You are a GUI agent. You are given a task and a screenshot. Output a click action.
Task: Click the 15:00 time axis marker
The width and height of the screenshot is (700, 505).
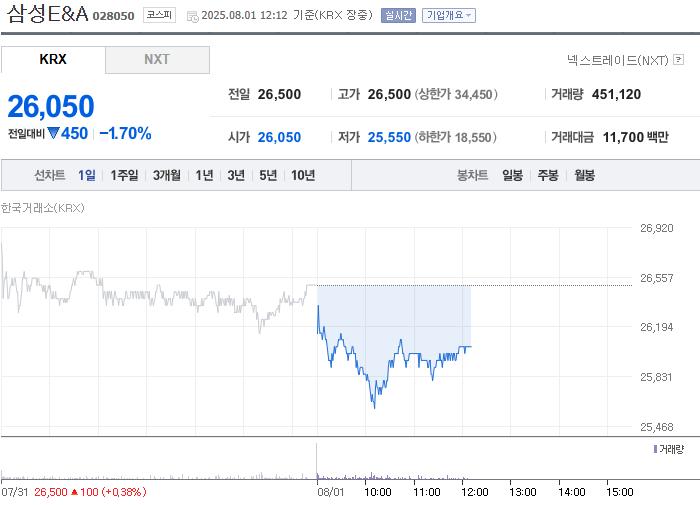[x=620, y=492]
